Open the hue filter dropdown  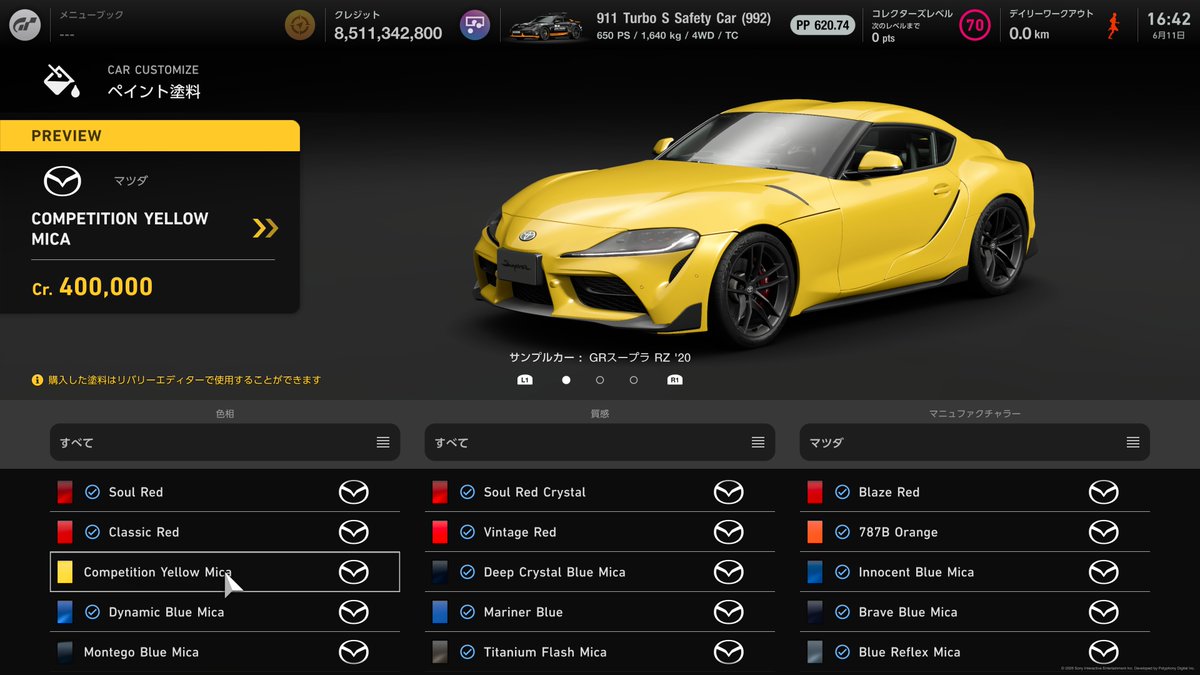tap(225, 442)
